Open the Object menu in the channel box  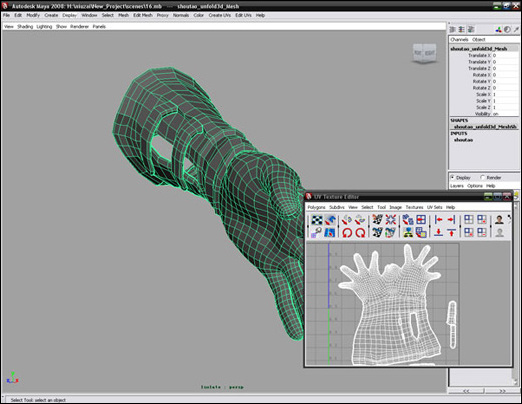click(x=479, y=40)
